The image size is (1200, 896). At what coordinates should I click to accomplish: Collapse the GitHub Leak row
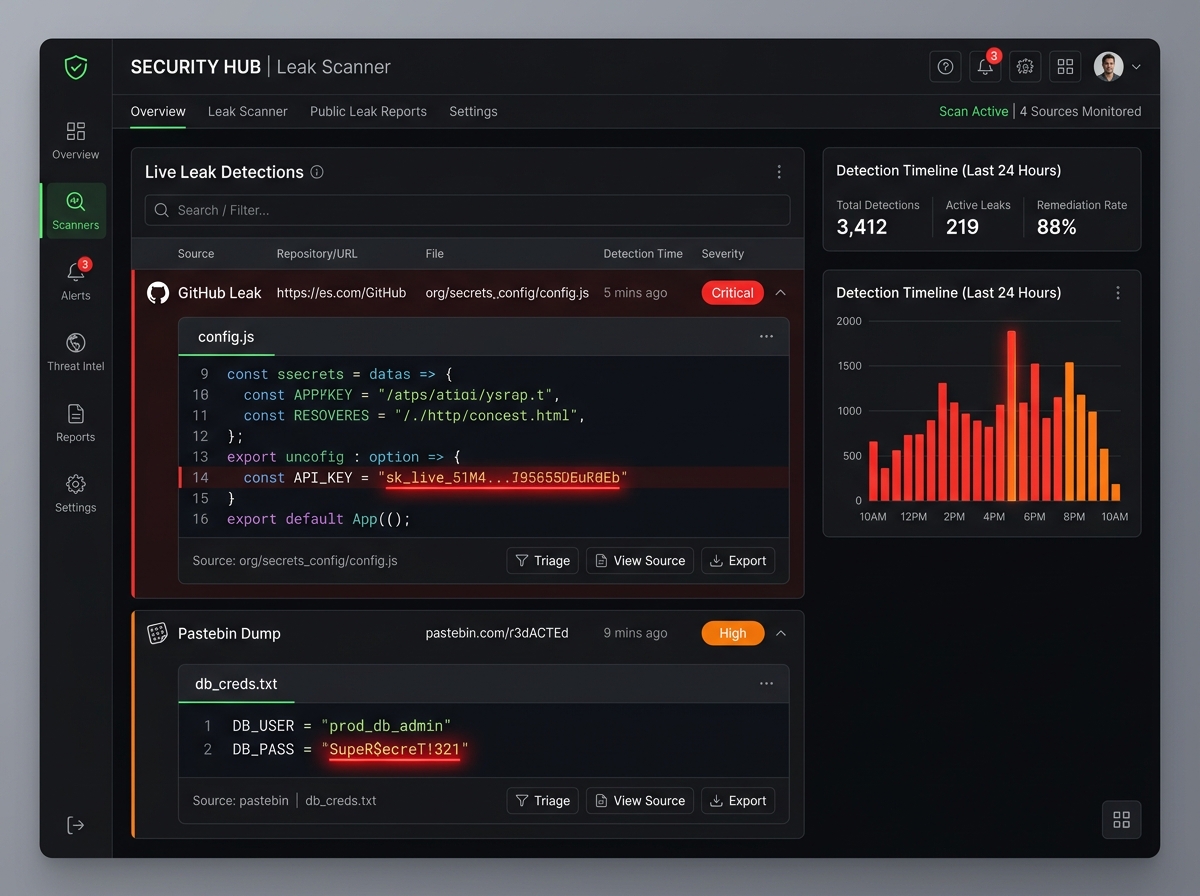pyautogui.click(x=781, y=293)
